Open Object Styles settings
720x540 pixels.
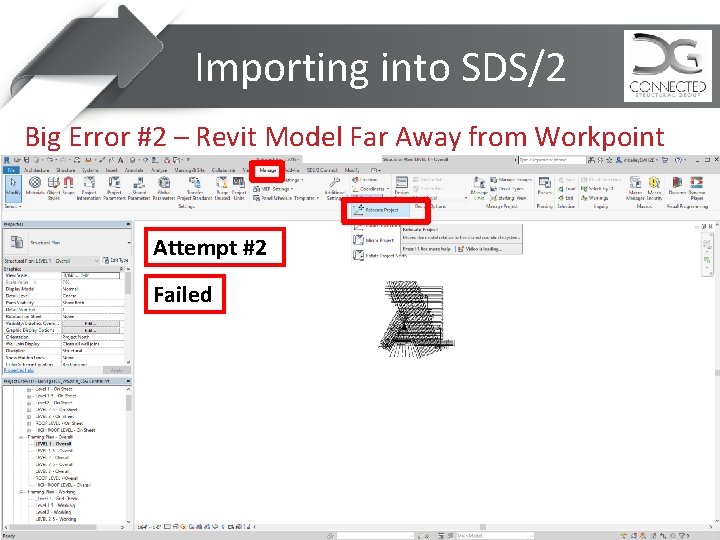coord(54,188)
